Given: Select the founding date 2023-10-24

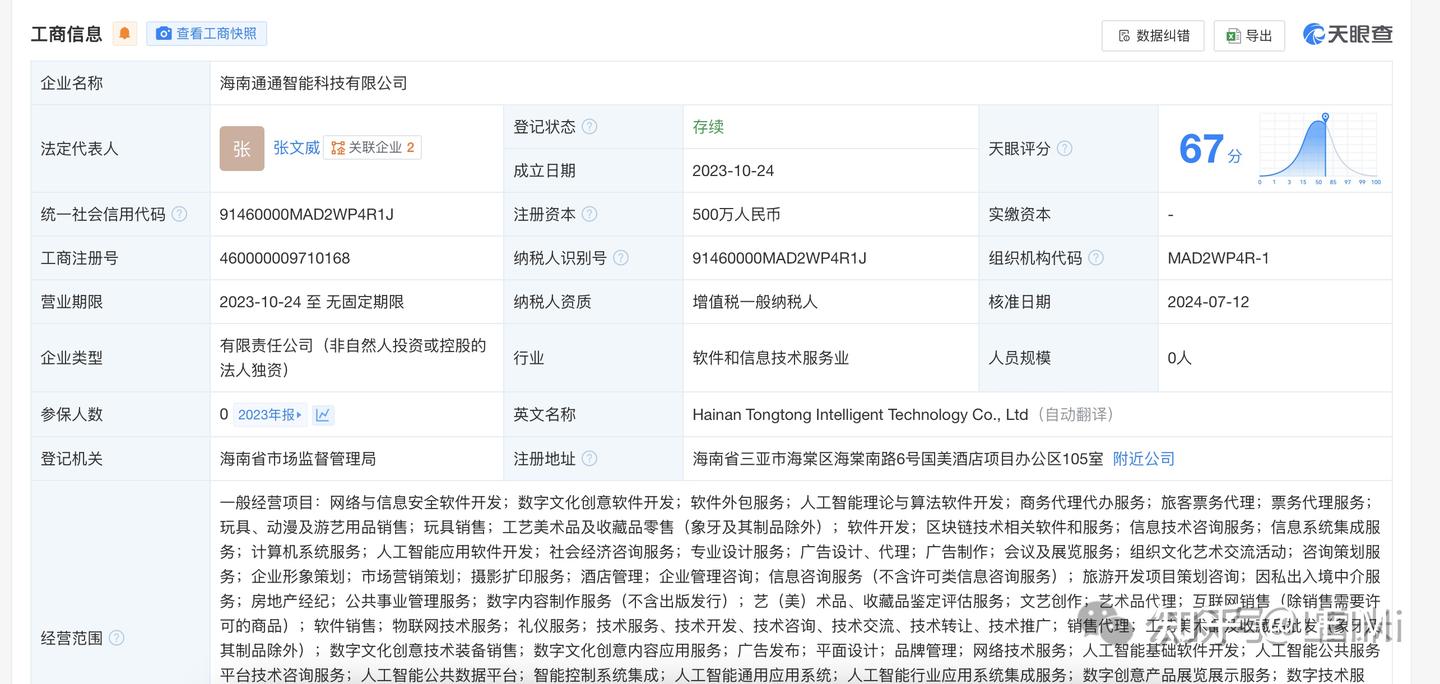Looking at the screenshot, I should pyautogui.click(x=733, y=171).
